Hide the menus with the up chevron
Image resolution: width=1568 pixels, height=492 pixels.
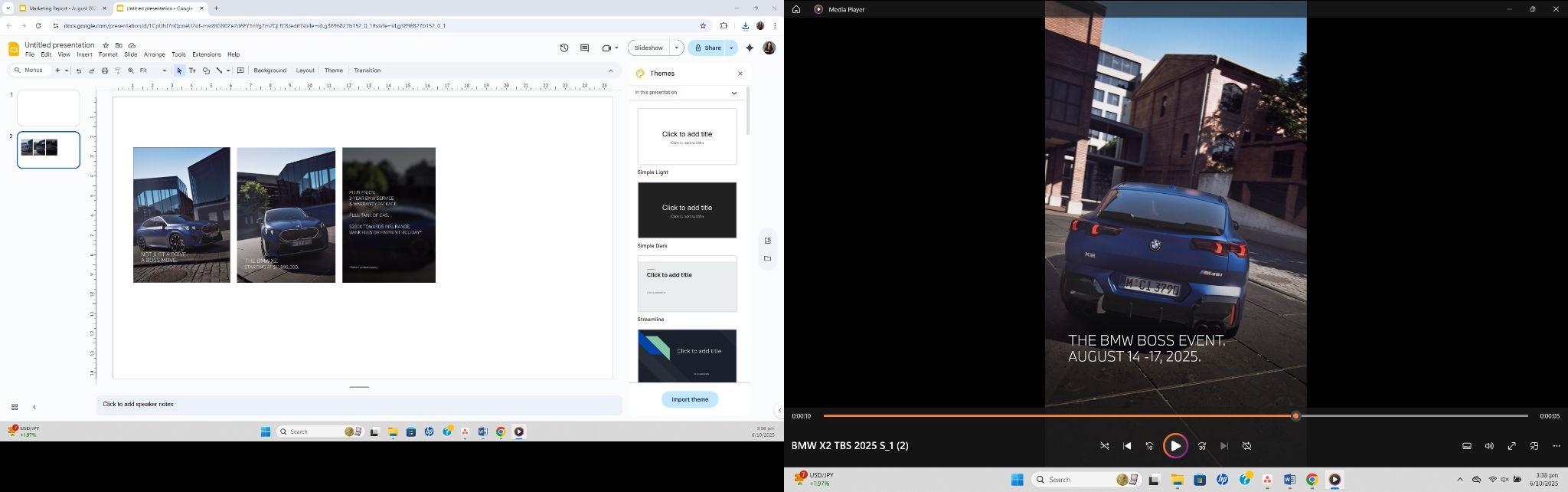click(x=610, y=71)
